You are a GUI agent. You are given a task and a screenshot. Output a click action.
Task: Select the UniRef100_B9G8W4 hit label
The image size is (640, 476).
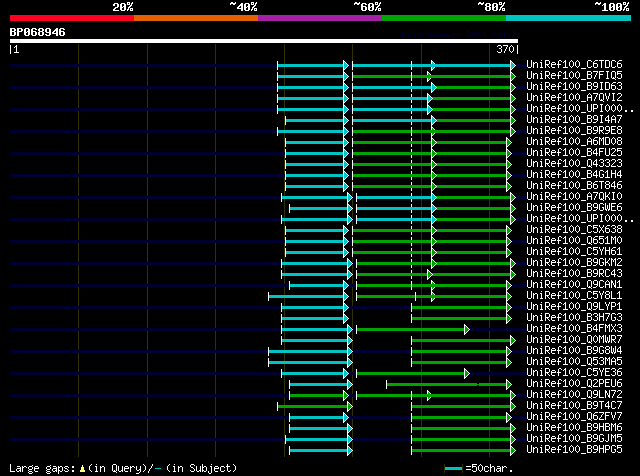click(x=574, y=351)
